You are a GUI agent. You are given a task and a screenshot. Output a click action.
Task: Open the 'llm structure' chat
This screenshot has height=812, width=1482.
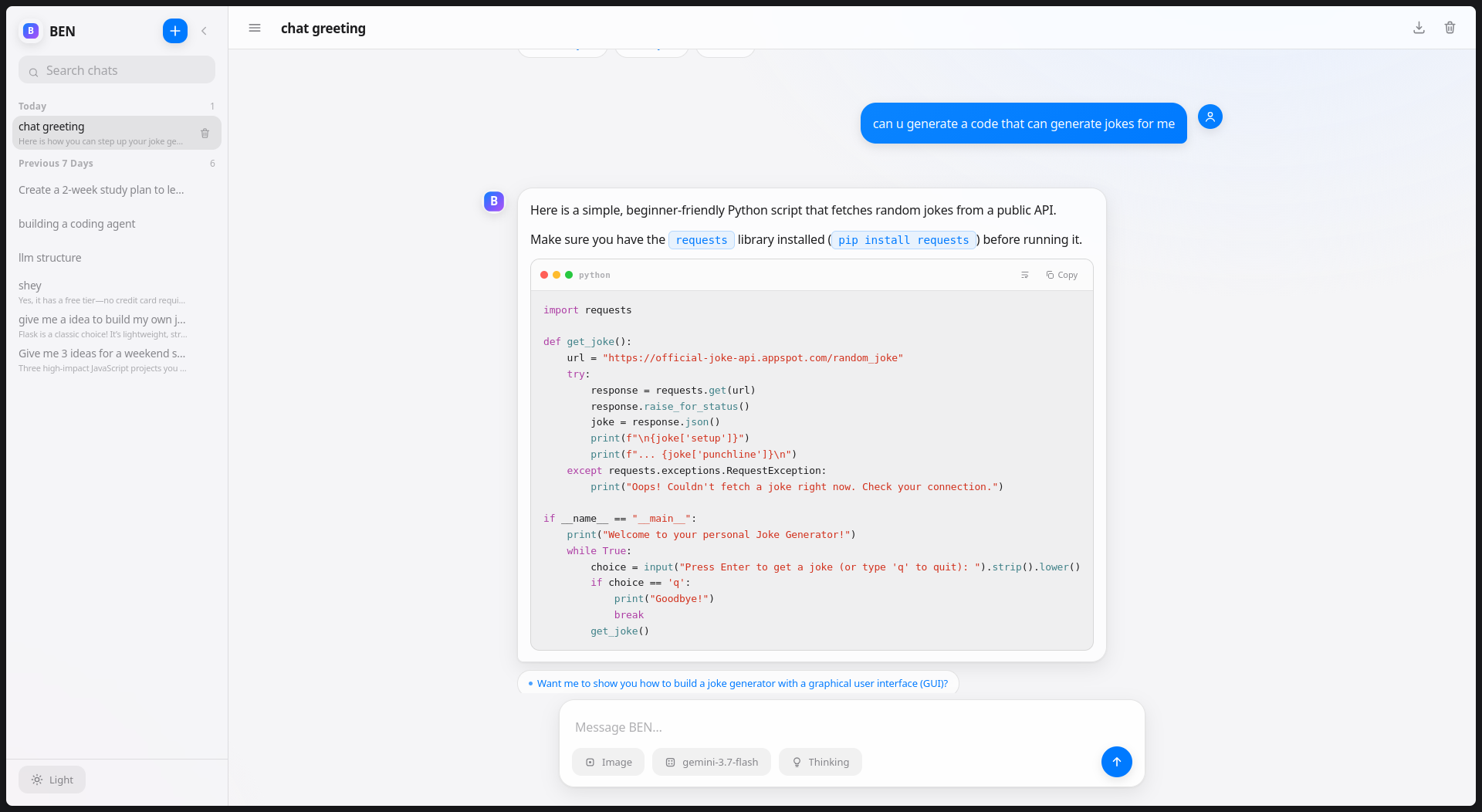pos(117,258)
